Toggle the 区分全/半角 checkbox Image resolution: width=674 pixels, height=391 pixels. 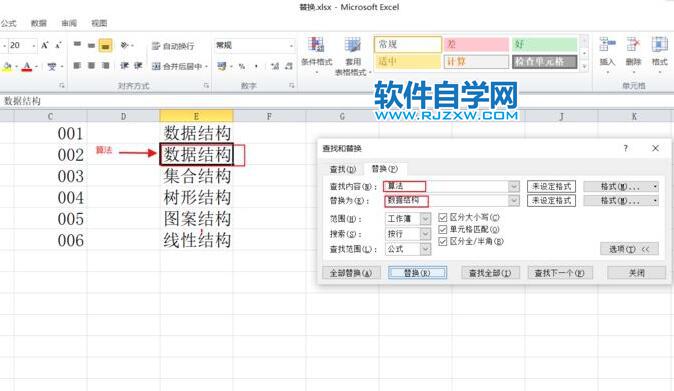click(x=442, y=241)
